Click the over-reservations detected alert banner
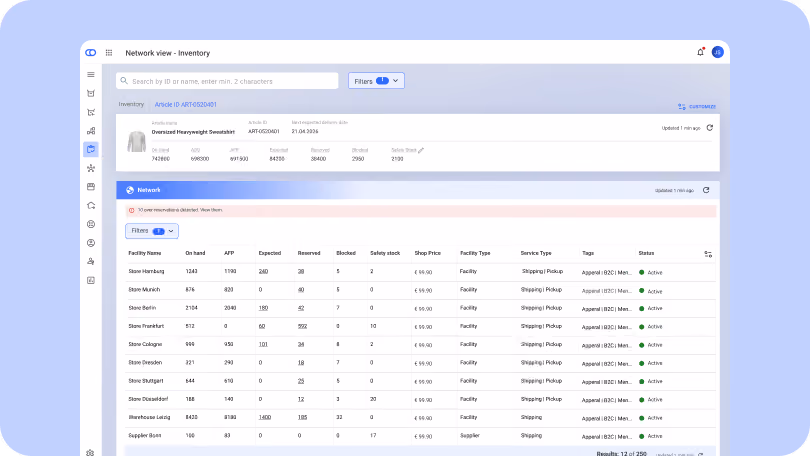The height and width of the screenshot is (456, 810). [x=420, y=210]
